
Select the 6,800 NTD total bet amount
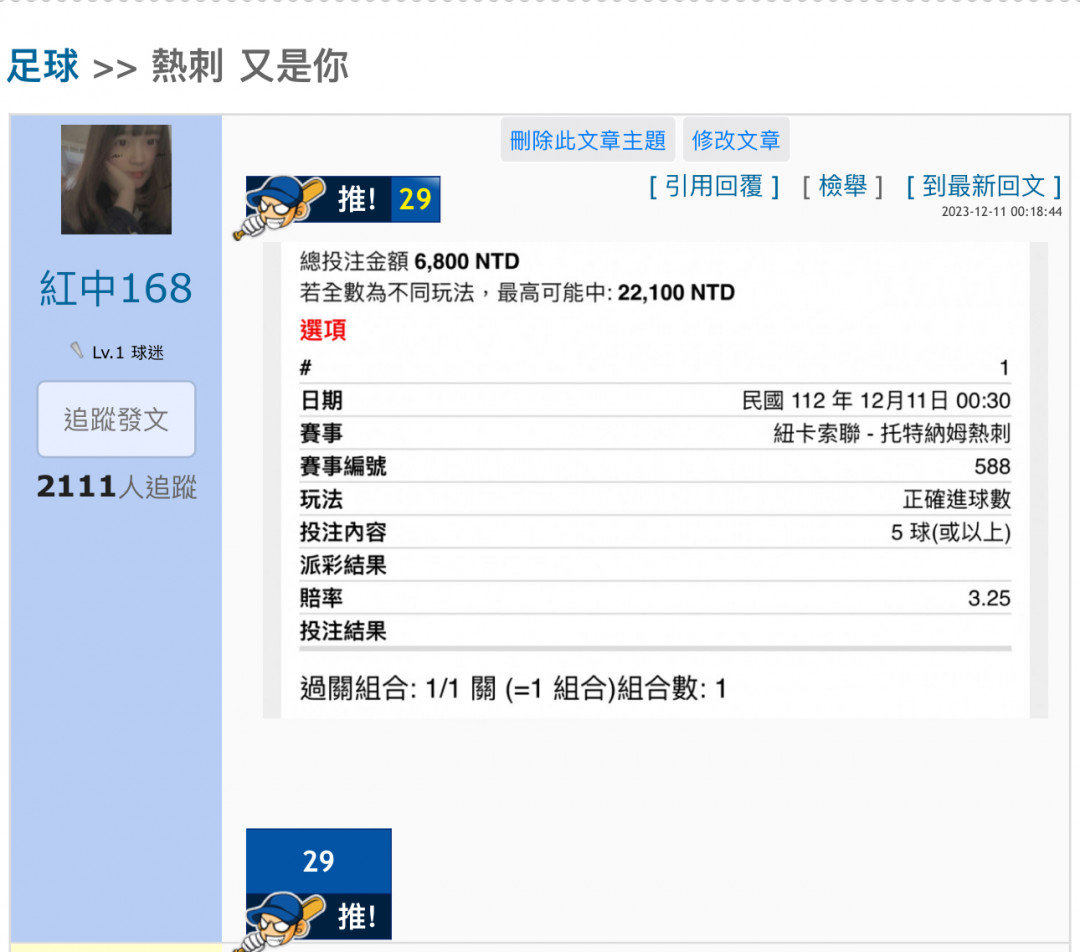click(x=466, y=261)
